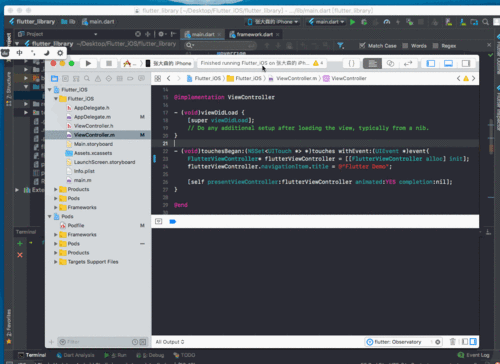Click the code snippets library braces button
This screenshot has height=364, width=500.
351,63
